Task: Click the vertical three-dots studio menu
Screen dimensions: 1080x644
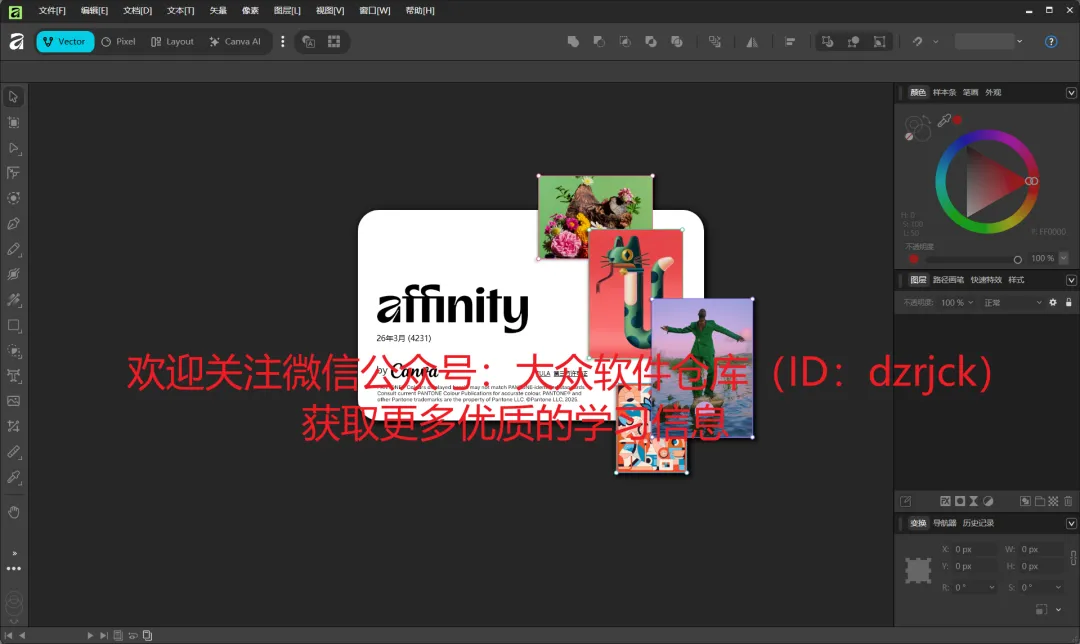Action: coord(282,42)
